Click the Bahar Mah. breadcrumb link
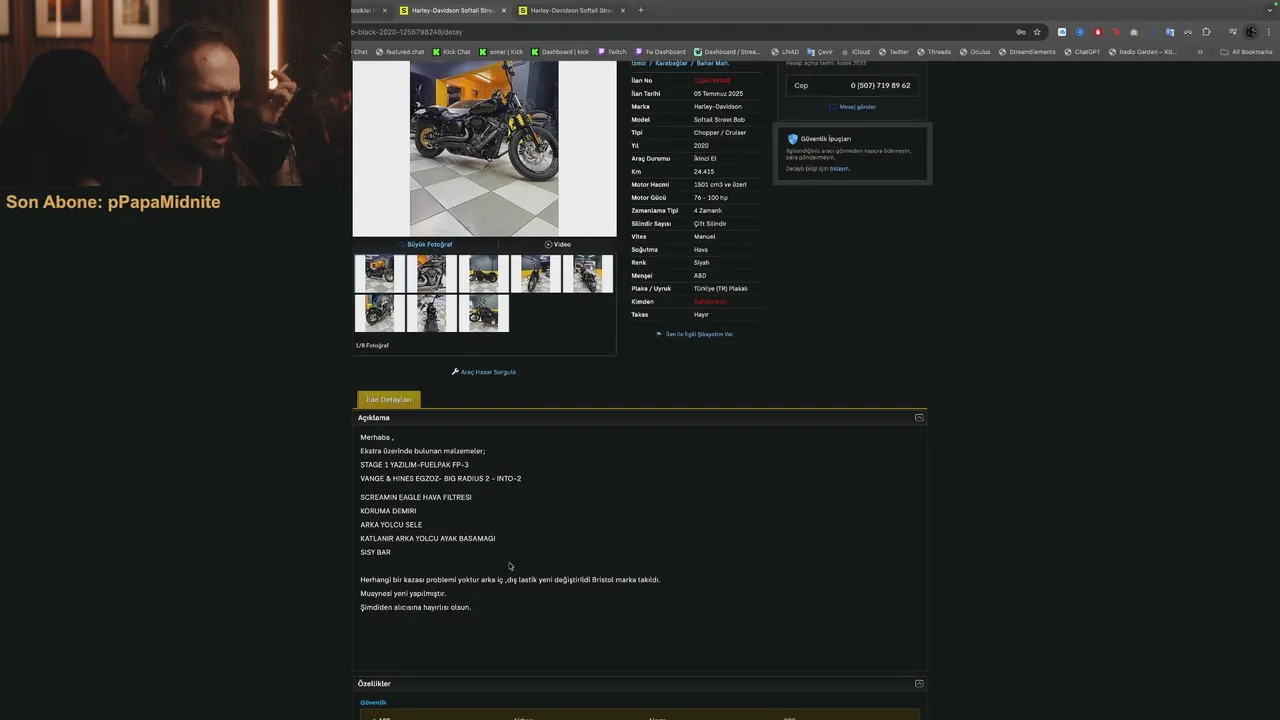Screen dimensions: 1280x720 click(x=713, y=63)
